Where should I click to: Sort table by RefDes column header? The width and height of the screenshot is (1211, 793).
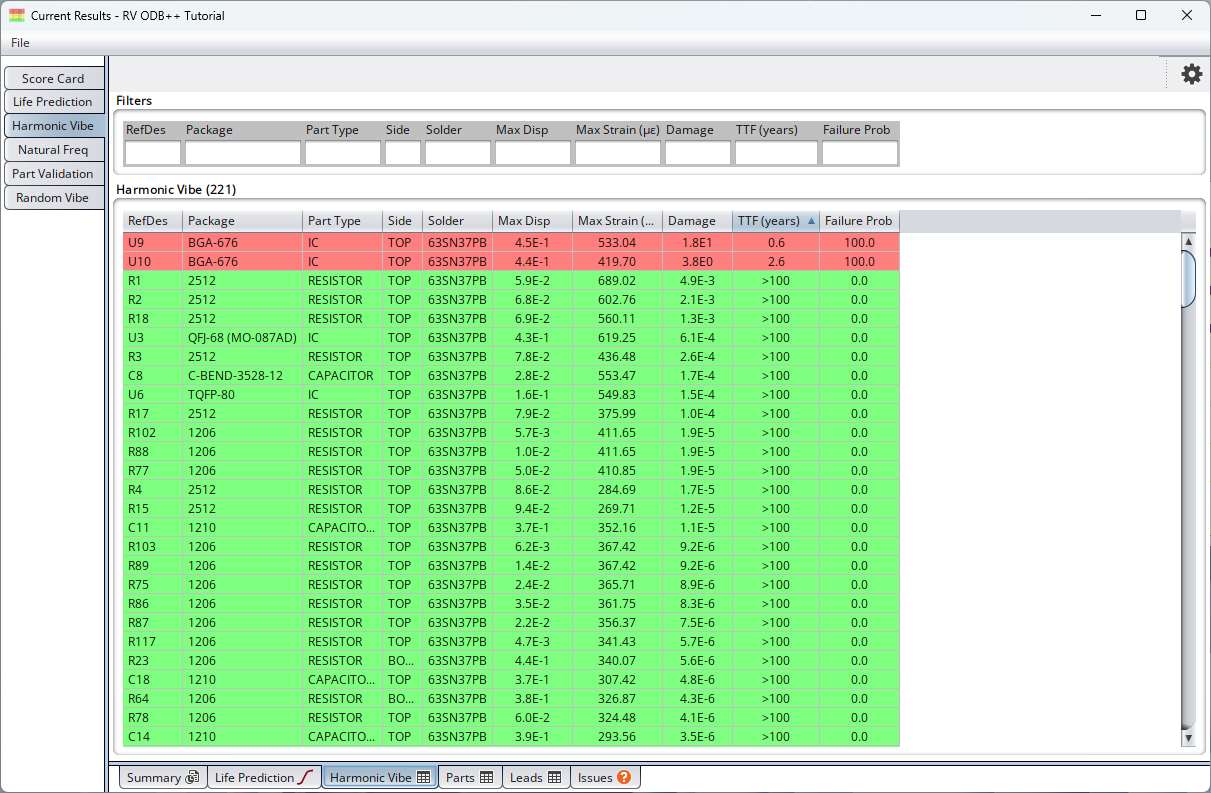point(152,221)
